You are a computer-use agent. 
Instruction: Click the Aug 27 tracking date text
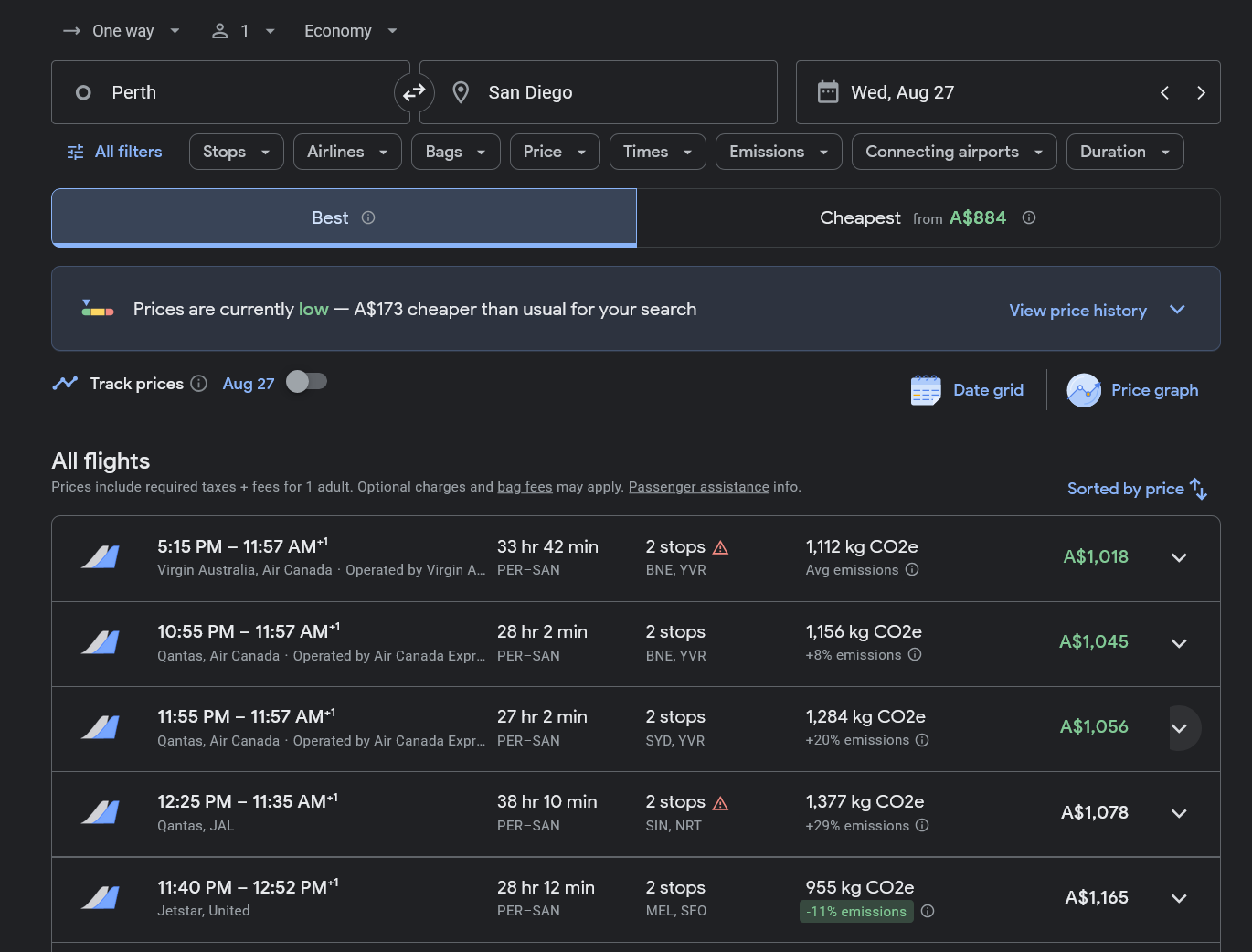(x=249, y=384)
